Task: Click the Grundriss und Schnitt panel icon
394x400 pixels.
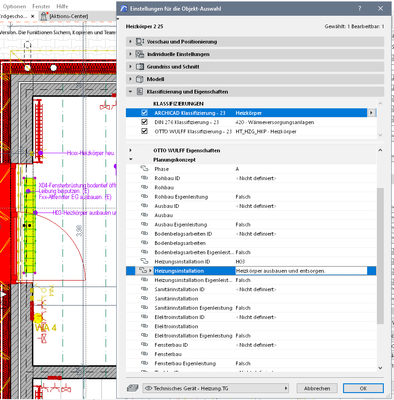Action: pyautogui.click(x=140, y=67)
